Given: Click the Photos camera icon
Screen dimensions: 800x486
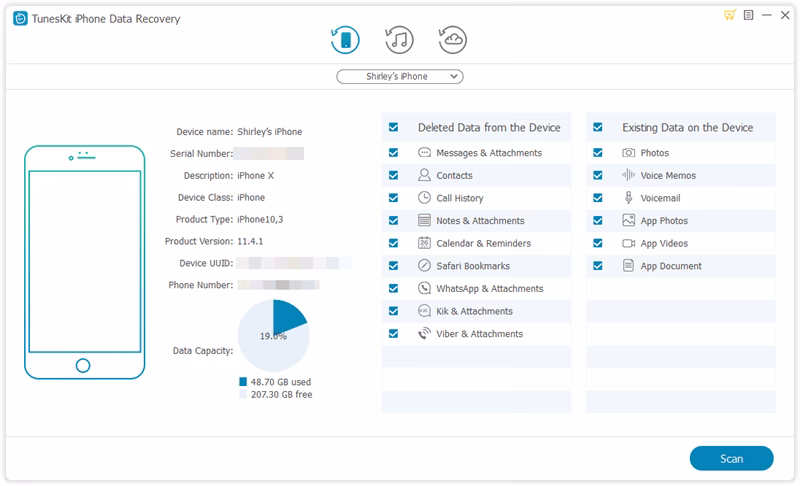Looking at the screenshot, I should click(x=629, y=153).
